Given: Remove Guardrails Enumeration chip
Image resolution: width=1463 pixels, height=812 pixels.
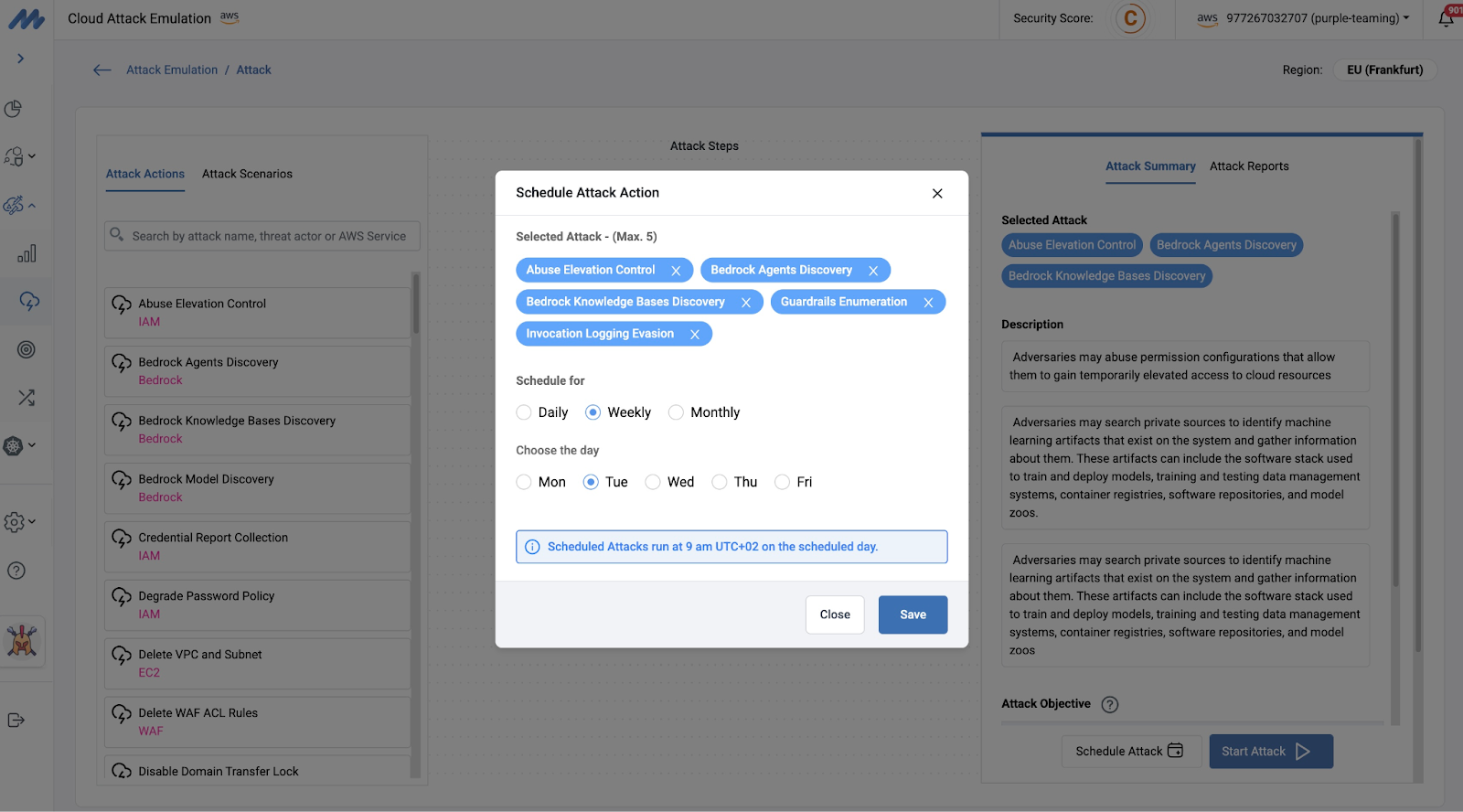Looking at the screenshot, I should [928, 303].
